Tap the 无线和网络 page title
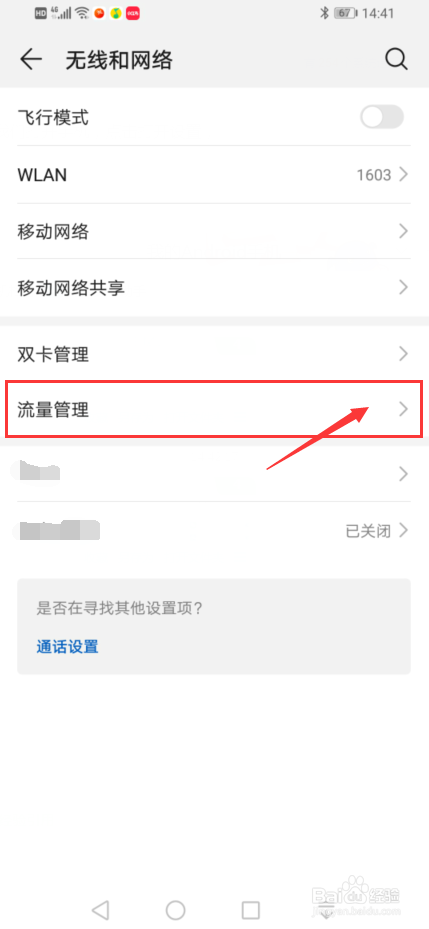Screen dimensions: 429x929 pos(119,60)
